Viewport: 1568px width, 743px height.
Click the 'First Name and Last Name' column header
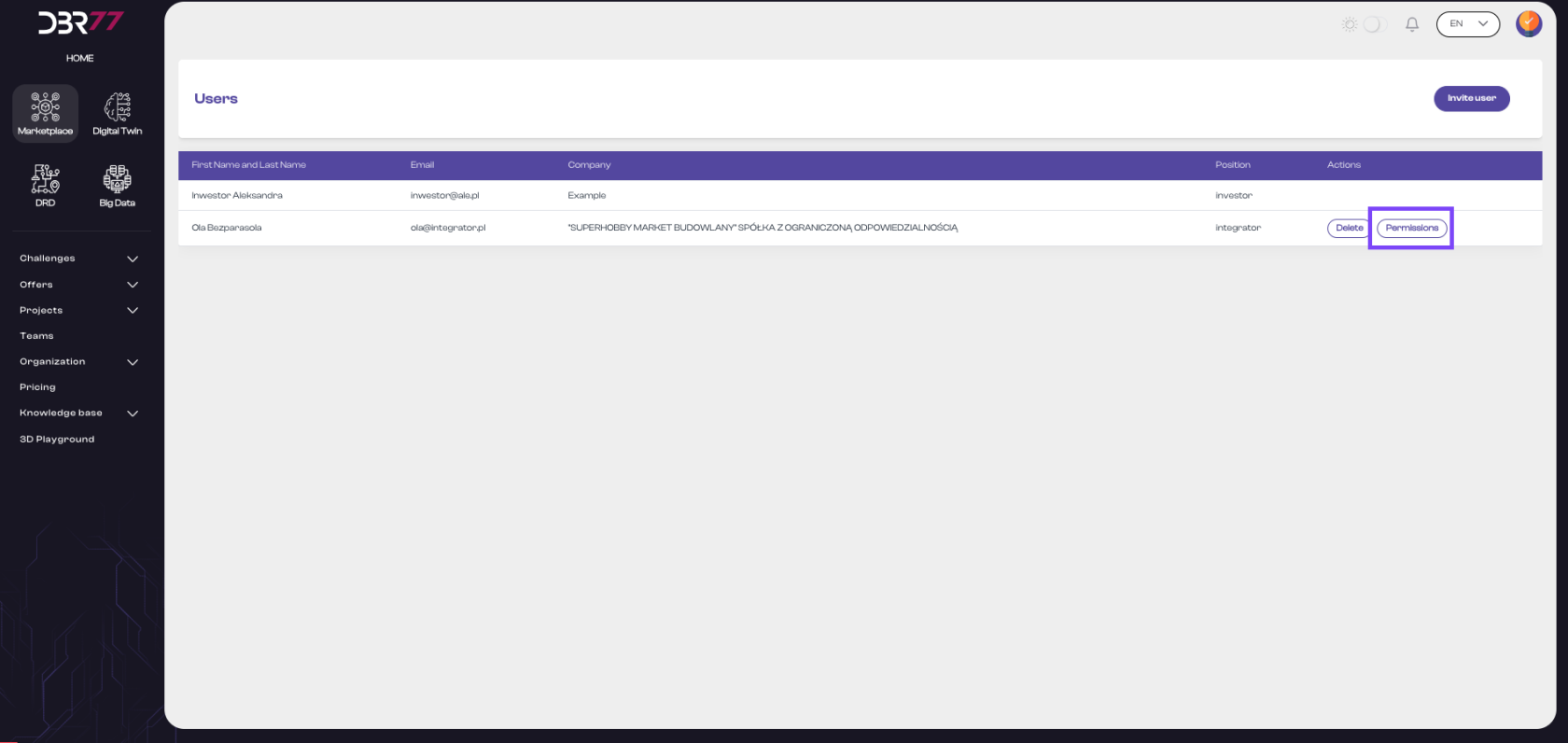pyautogui.click(x=249, y=165)
